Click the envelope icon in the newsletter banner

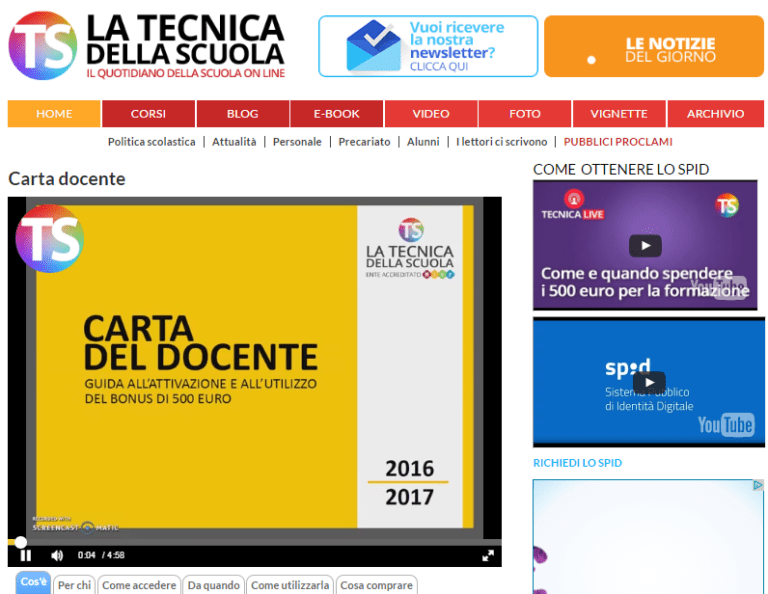tap(374, 46)
